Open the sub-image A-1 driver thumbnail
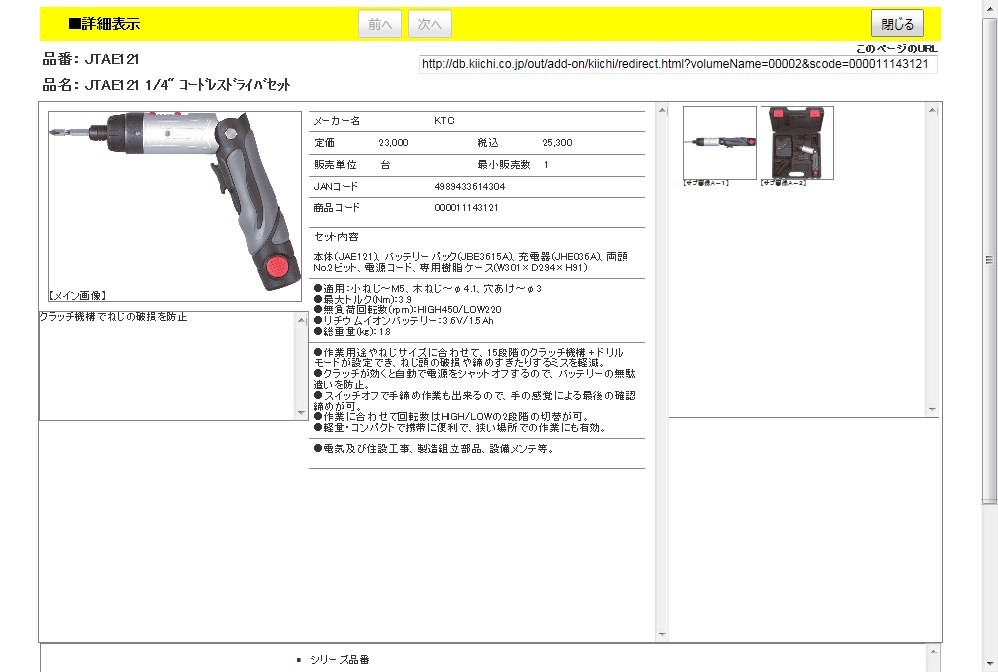The width and height of the screenshot is (998, 672). [x=720, y=143]
